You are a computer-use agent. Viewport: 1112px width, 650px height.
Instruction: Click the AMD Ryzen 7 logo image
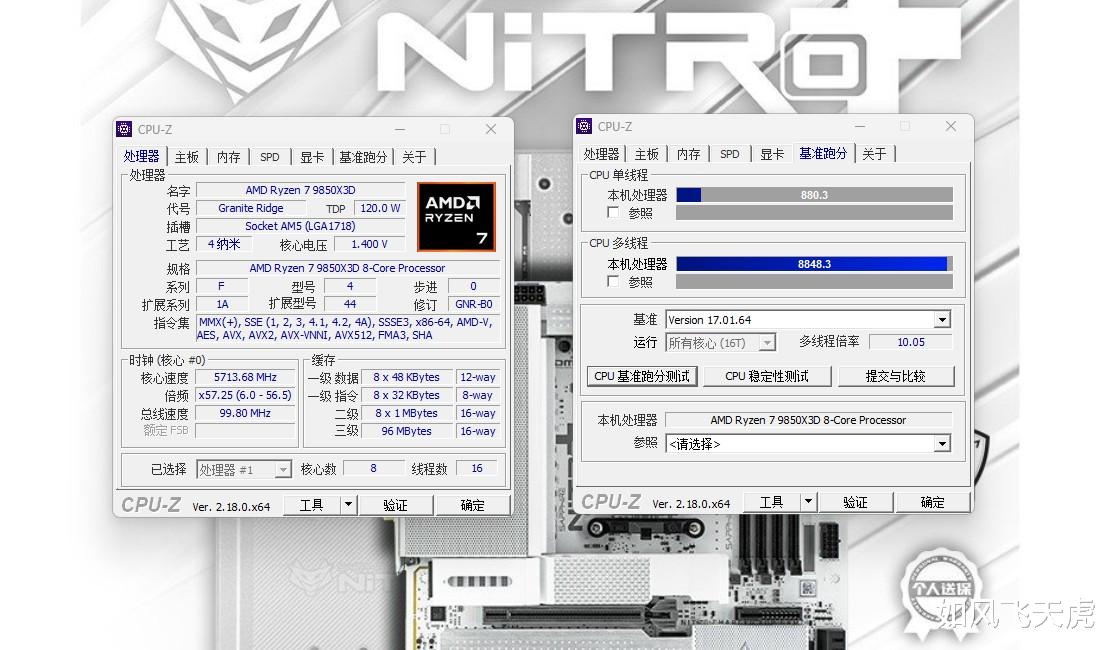click(456, 217)
